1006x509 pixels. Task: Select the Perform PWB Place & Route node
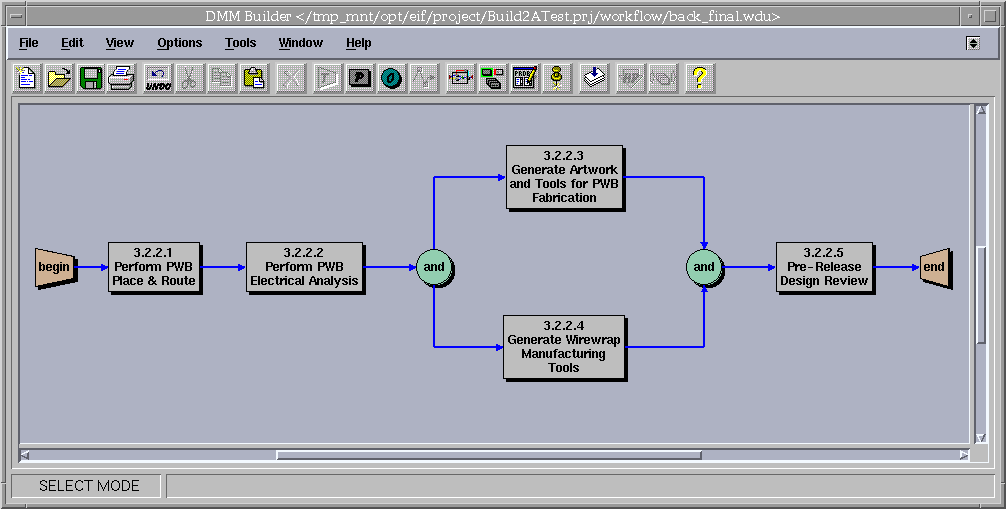155,267
